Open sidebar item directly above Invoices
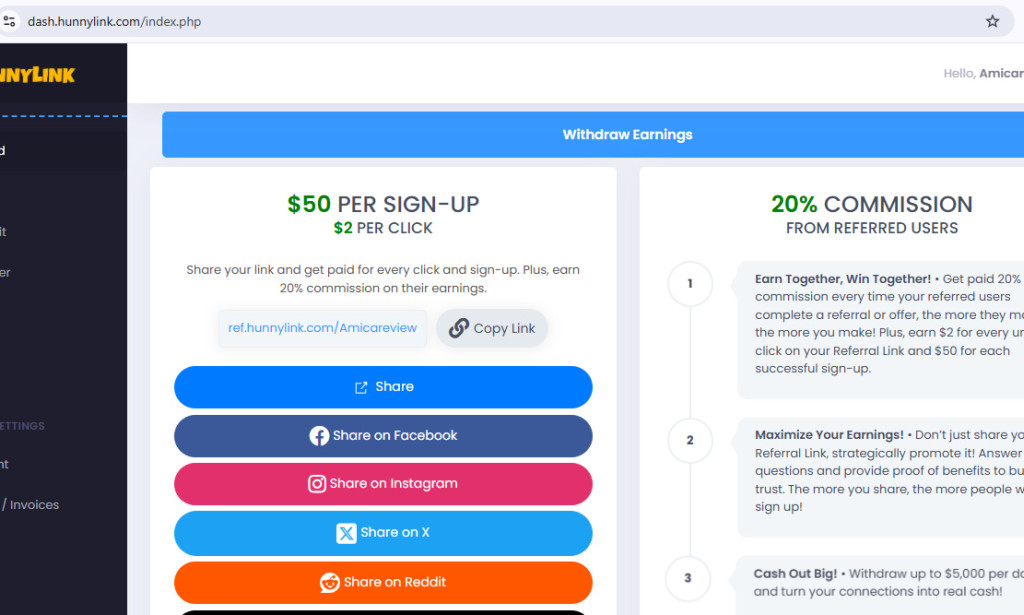 pyautogui.click(x=10, y=464)
